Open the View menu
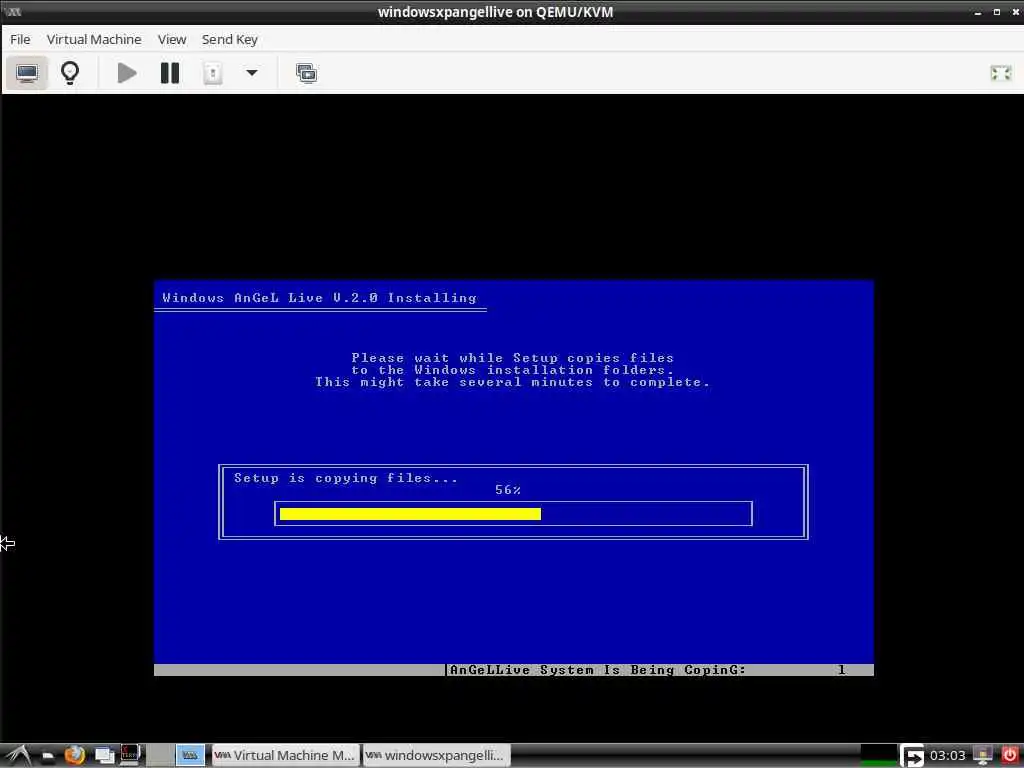The image size is (1024, 768). 172,39
